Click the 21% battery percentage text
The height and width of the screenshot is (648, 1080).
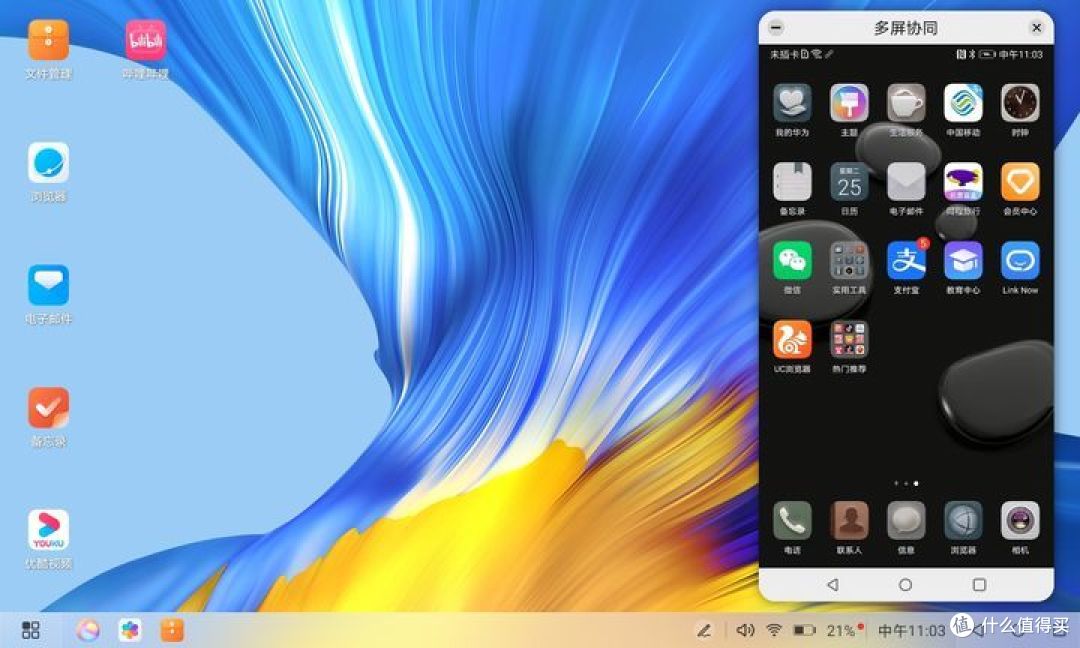[841, 630]
